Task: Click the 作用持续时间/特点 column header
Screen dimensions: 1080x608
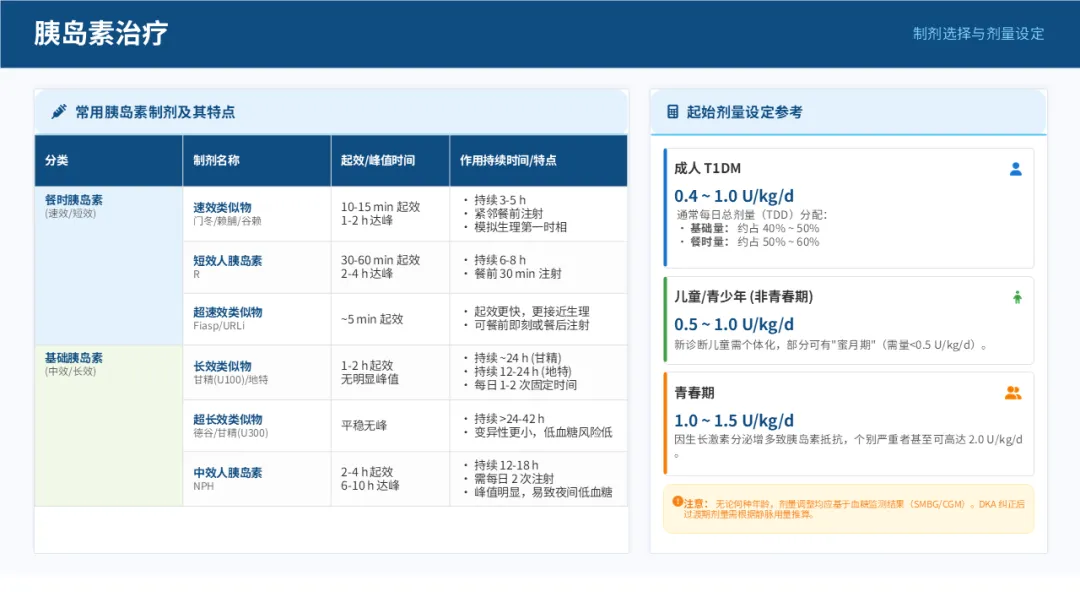Action: click(539, 160)
